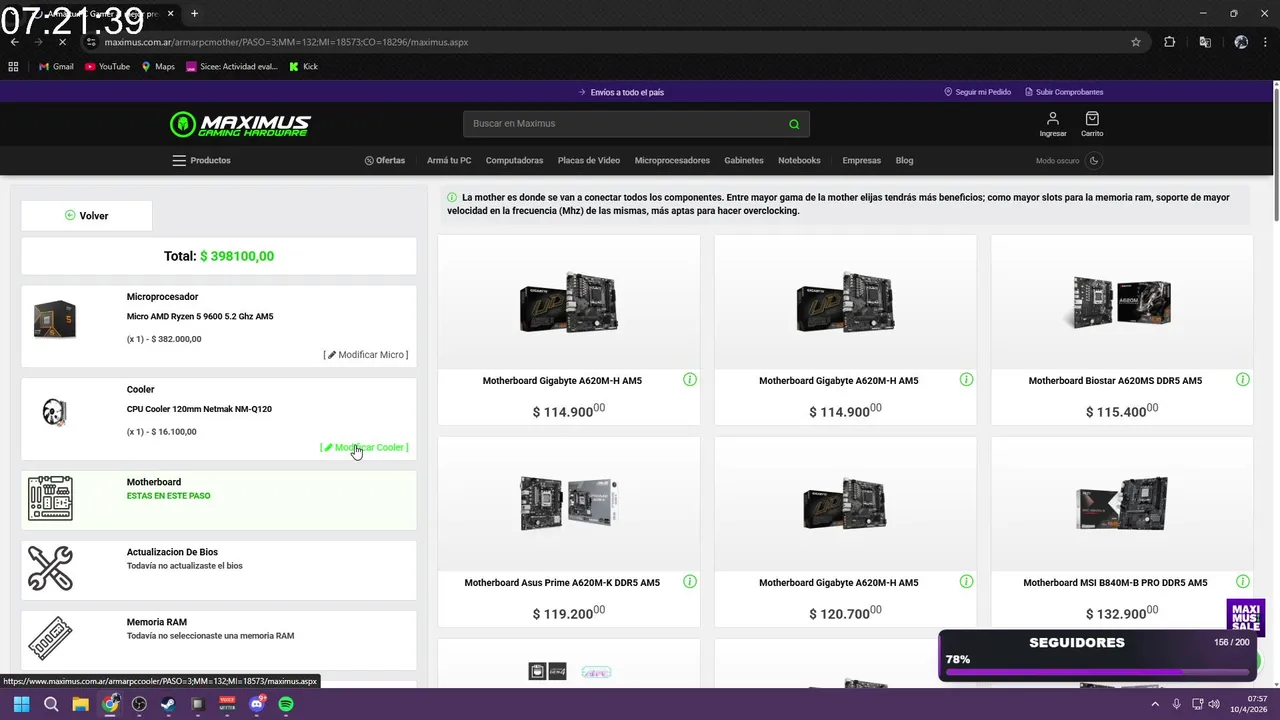Screen dimensions: 1280x720
Task: Open Spotify from the taskbar
Action: coord(286,704)
